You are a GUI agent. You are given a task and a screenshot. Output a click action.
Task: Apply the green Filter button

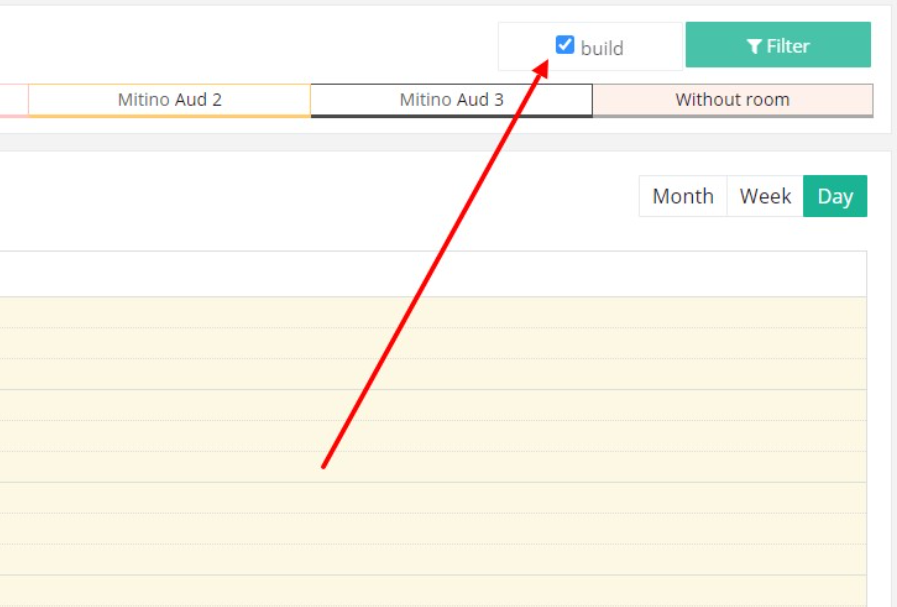(x=778, y=45)
